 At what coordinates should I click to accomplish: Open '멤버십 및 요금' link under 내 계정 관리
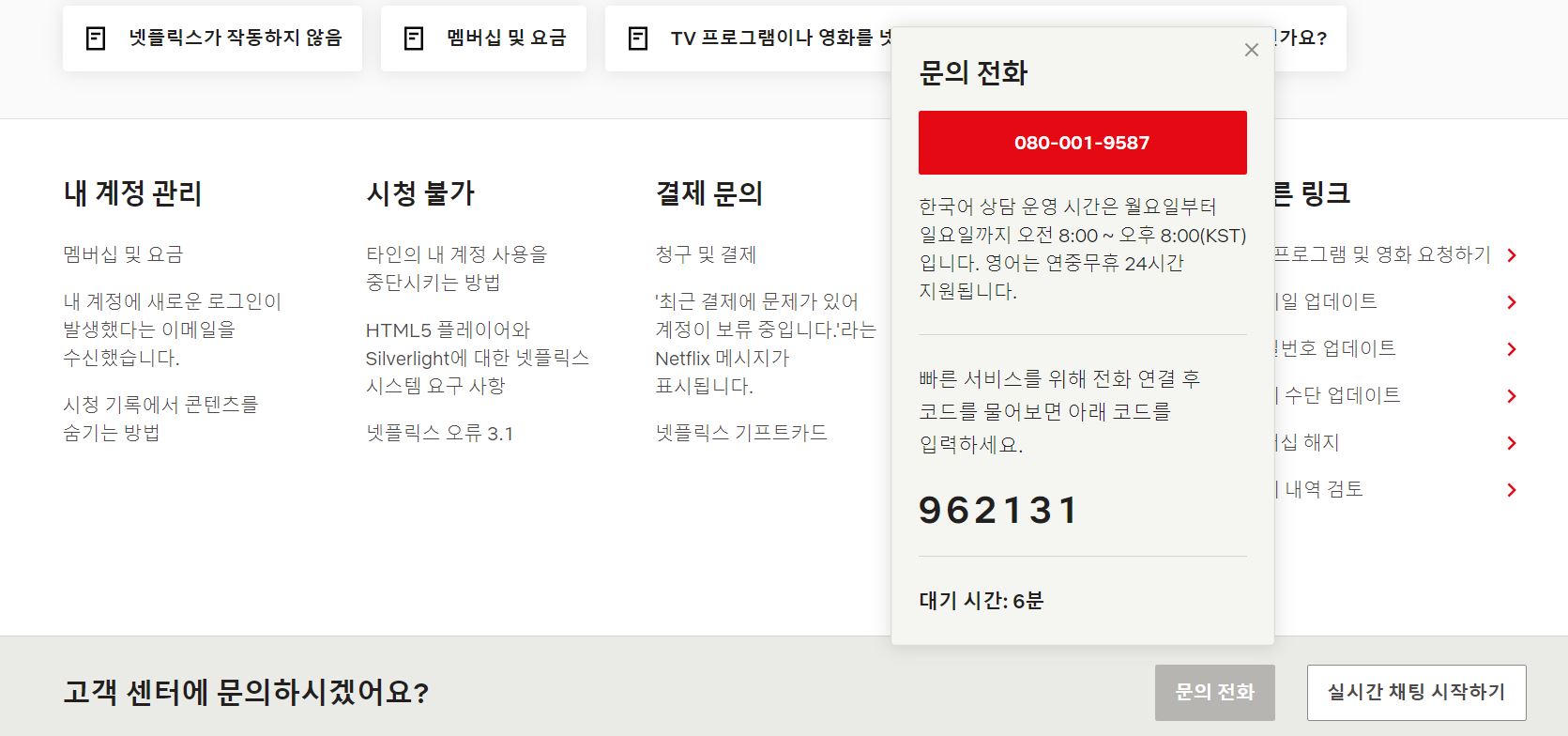pos(123,254)
